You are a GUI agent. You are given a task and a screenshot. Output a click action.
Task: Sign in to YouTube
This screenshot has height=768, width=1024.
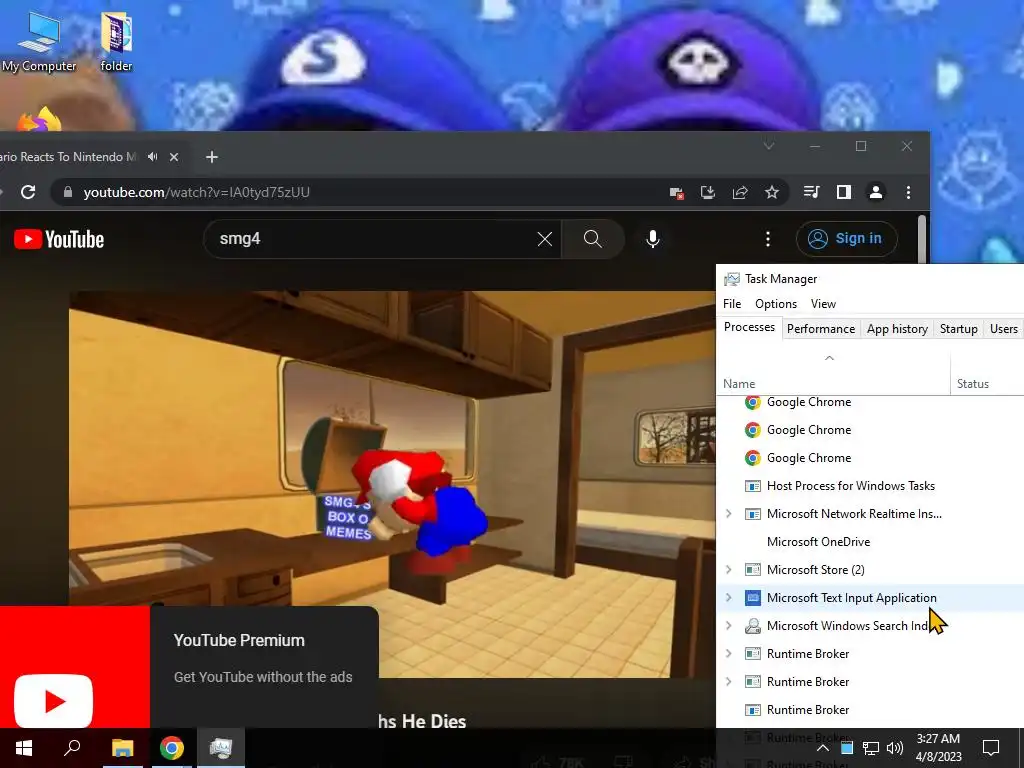[x=846, y=239]
